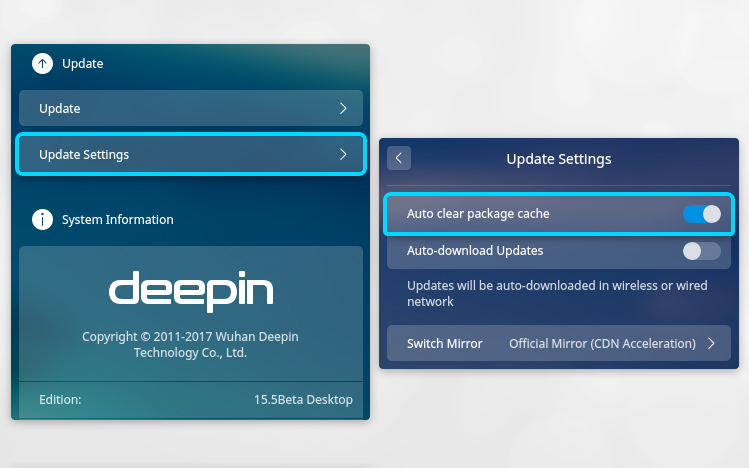Expand the Update row chevron
Viewport: 749px width, 468px height.
point(343,108)
